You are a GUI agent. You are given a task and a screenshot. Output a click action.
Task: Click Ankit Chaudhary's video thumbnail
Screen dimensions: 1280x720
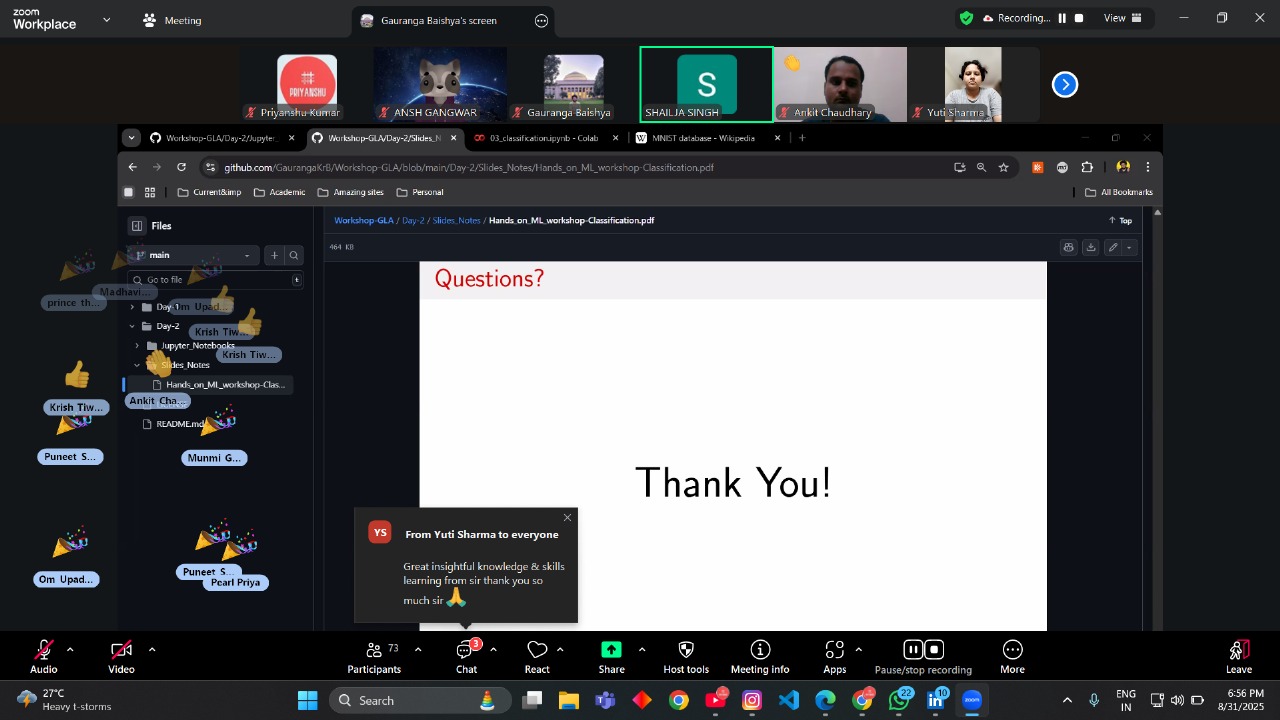pos(840,84)
